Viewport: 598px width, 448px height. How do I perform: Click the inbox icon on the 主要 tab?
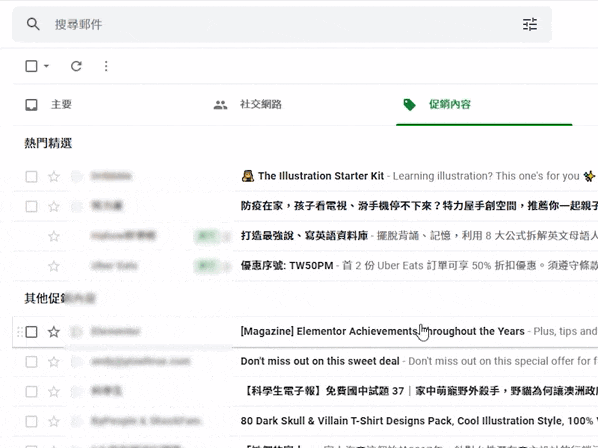click(31, 105)
